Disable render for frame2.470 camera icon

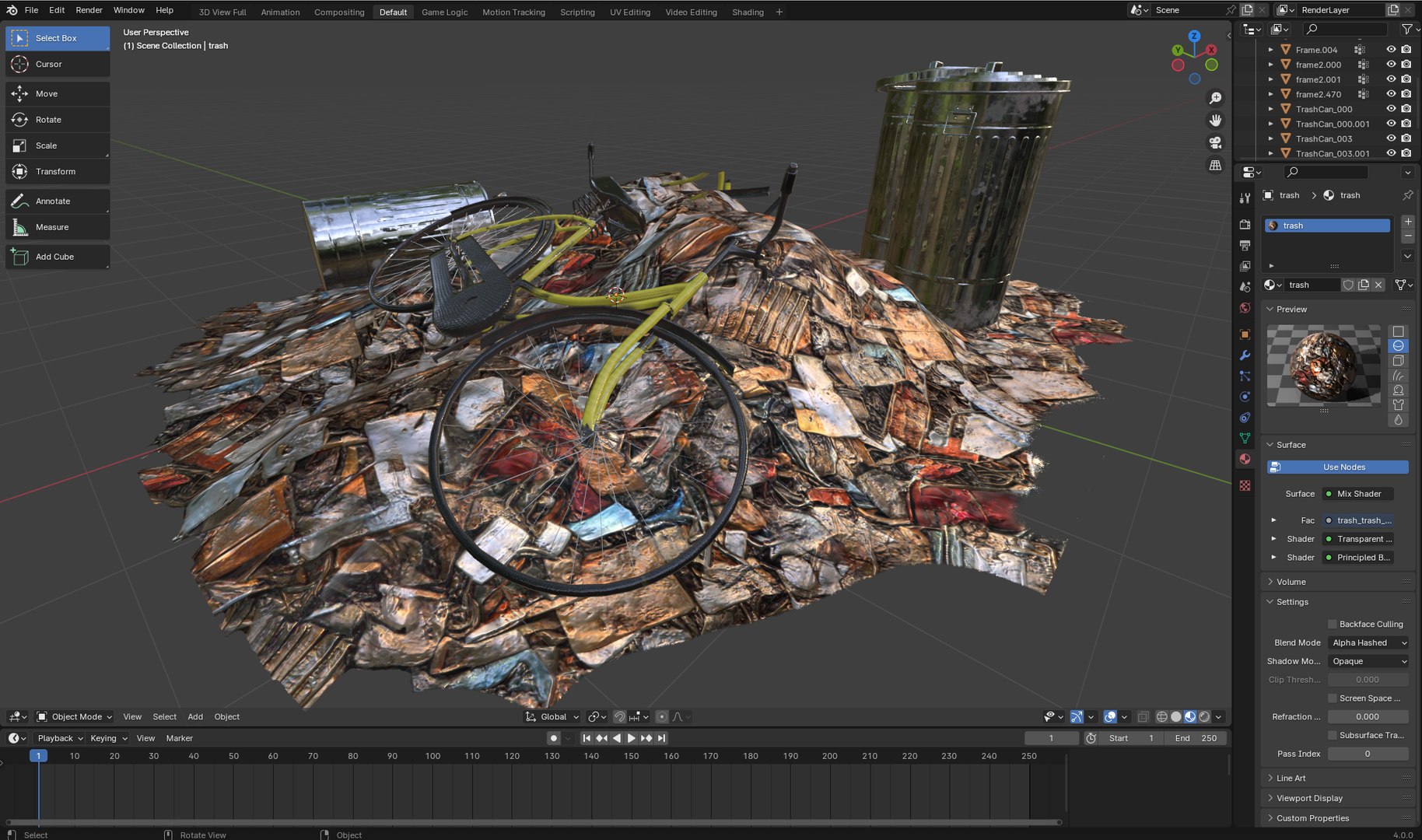[x=1406, y=94]
